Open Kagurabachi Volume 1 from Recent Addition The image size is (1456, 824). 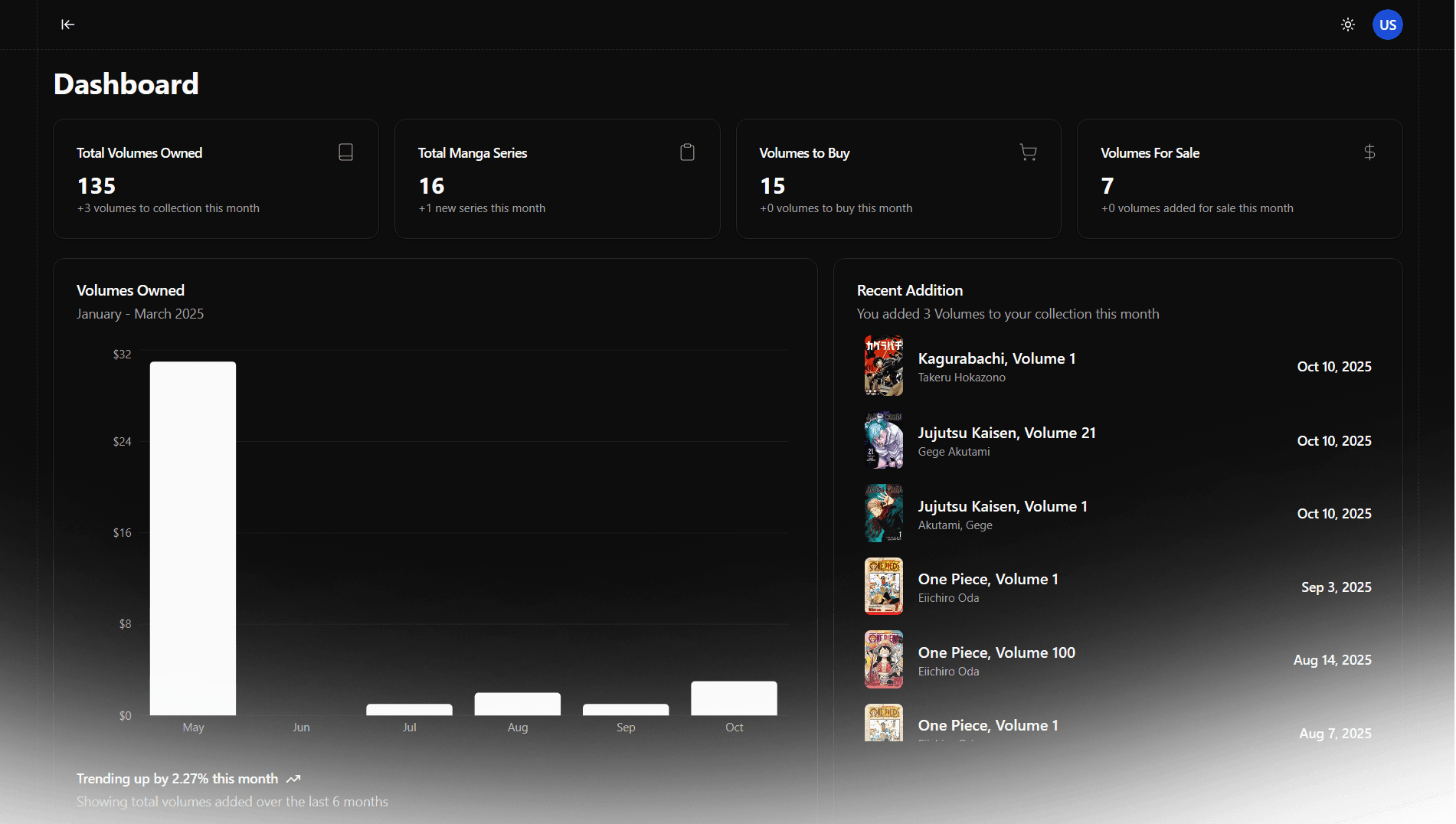pos(996,358)
